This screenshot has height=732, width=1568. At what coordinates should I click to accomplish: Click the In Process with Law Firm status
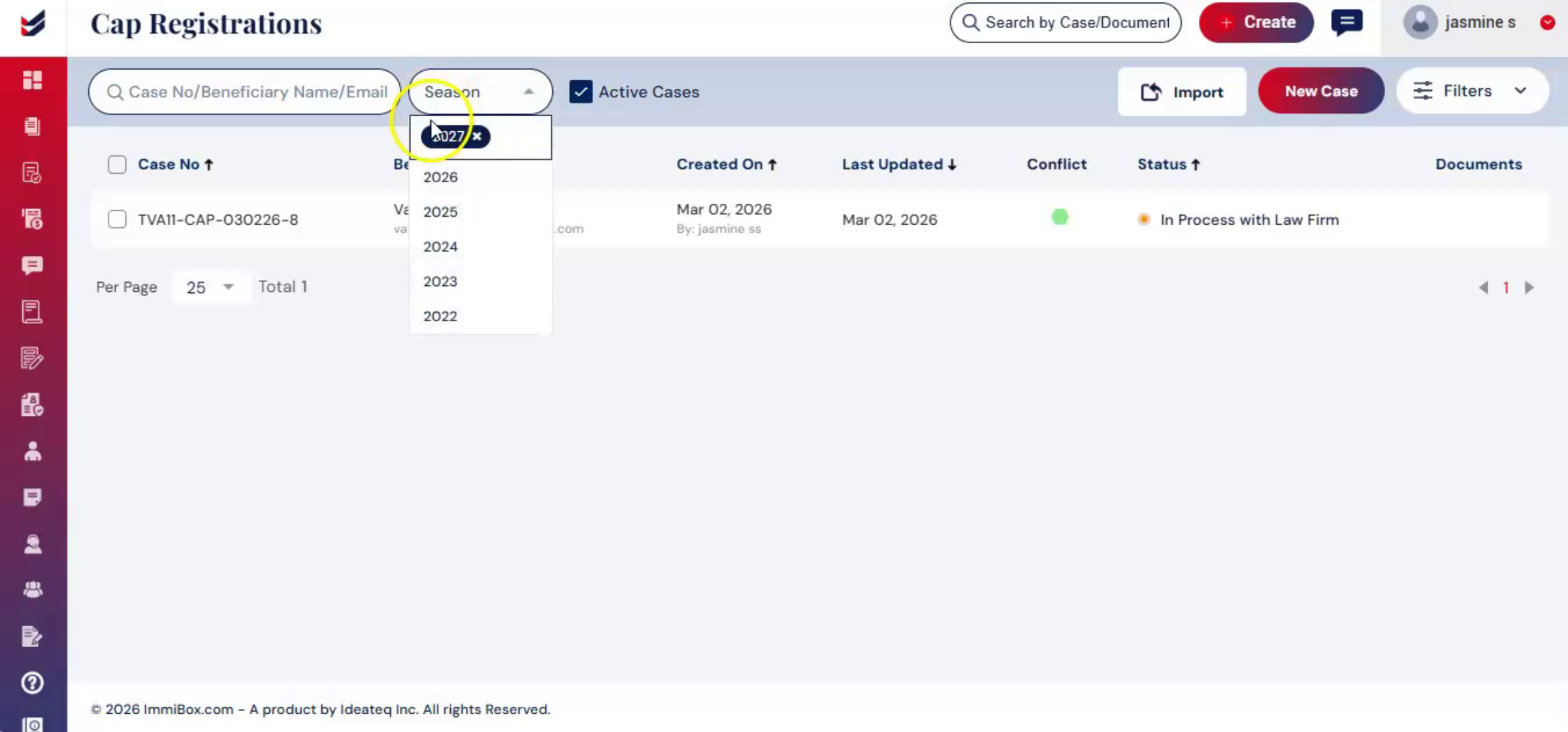click(1249, 220)
